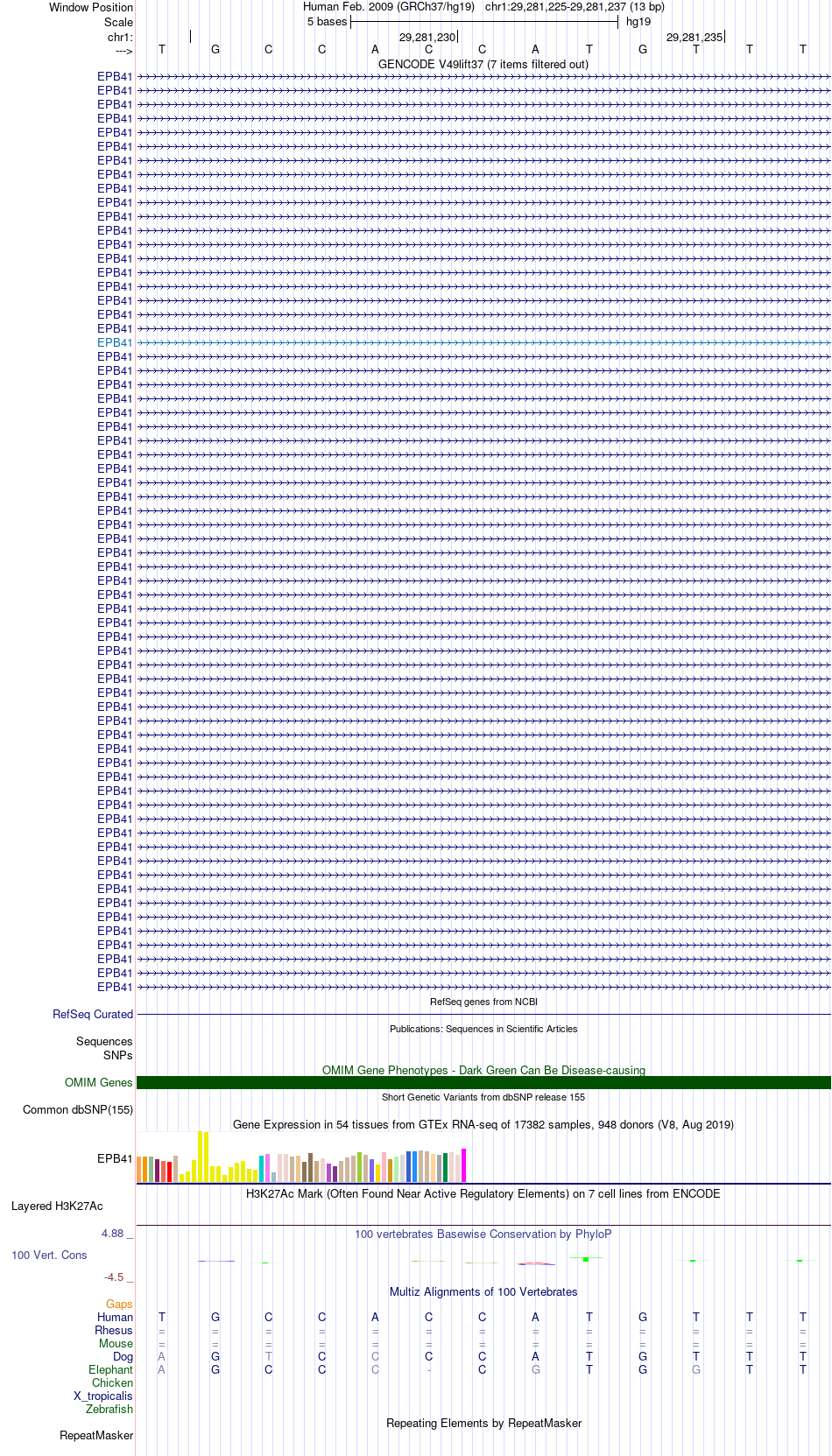Open 'Publications: Sequences in Scientific Articles' title
This screenshot has width=832, height=1456.
click(483, 1030)
